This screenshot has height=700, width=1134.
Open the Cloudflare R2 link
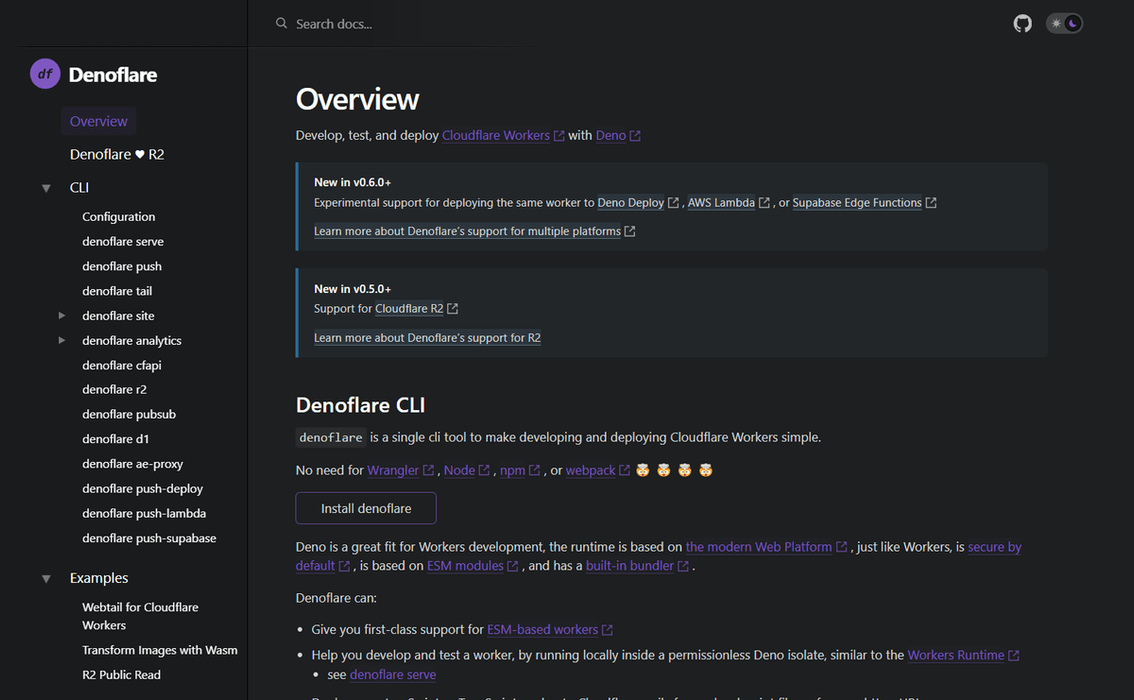[x=409, y=309]
